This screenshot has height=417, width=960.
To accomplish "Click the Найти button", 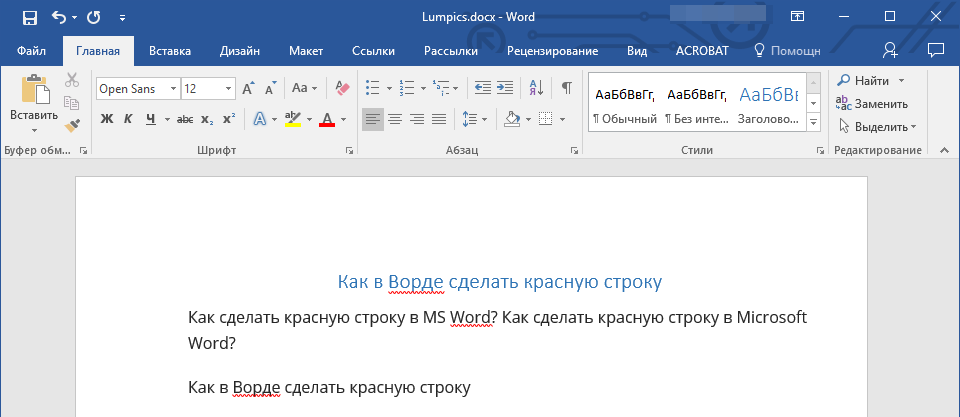I will pos(872,80).
